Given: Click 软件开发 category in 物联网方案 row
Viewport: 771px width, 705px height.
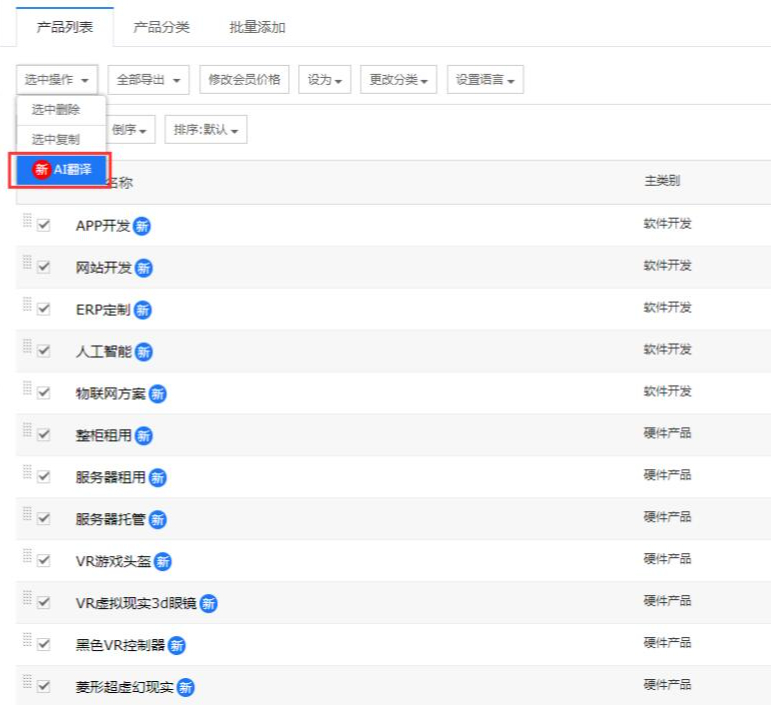Looking at the screenshot, I should [x=668, y=391].
